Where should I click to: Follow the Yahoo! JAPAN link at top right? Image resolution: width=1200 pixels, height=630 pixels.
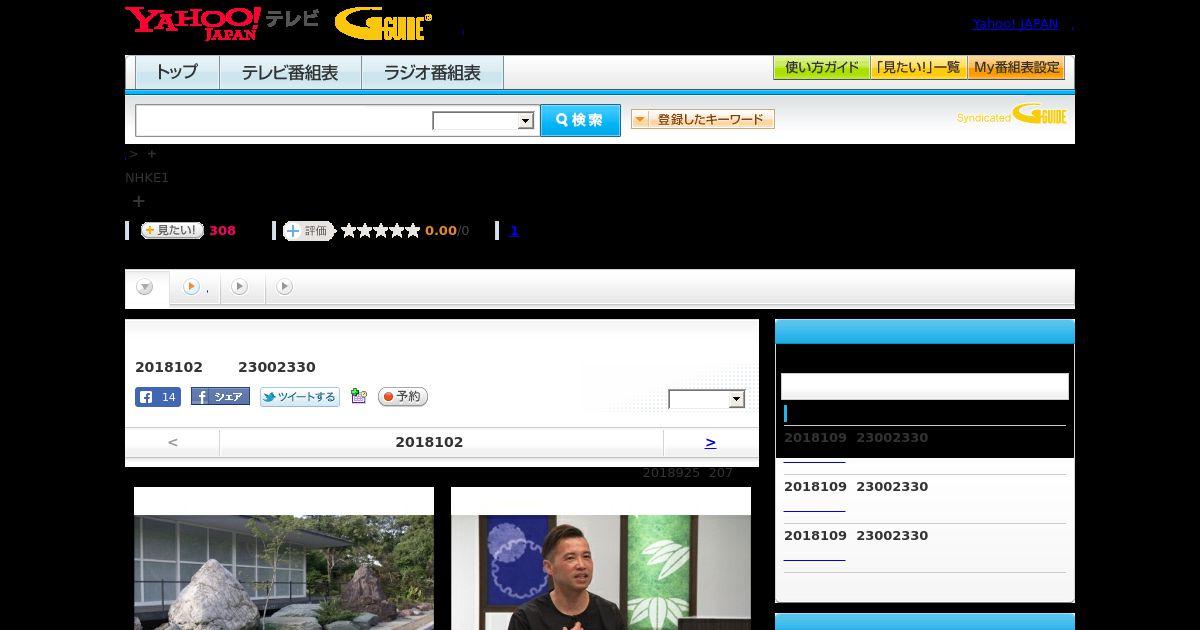[1015, 23]
